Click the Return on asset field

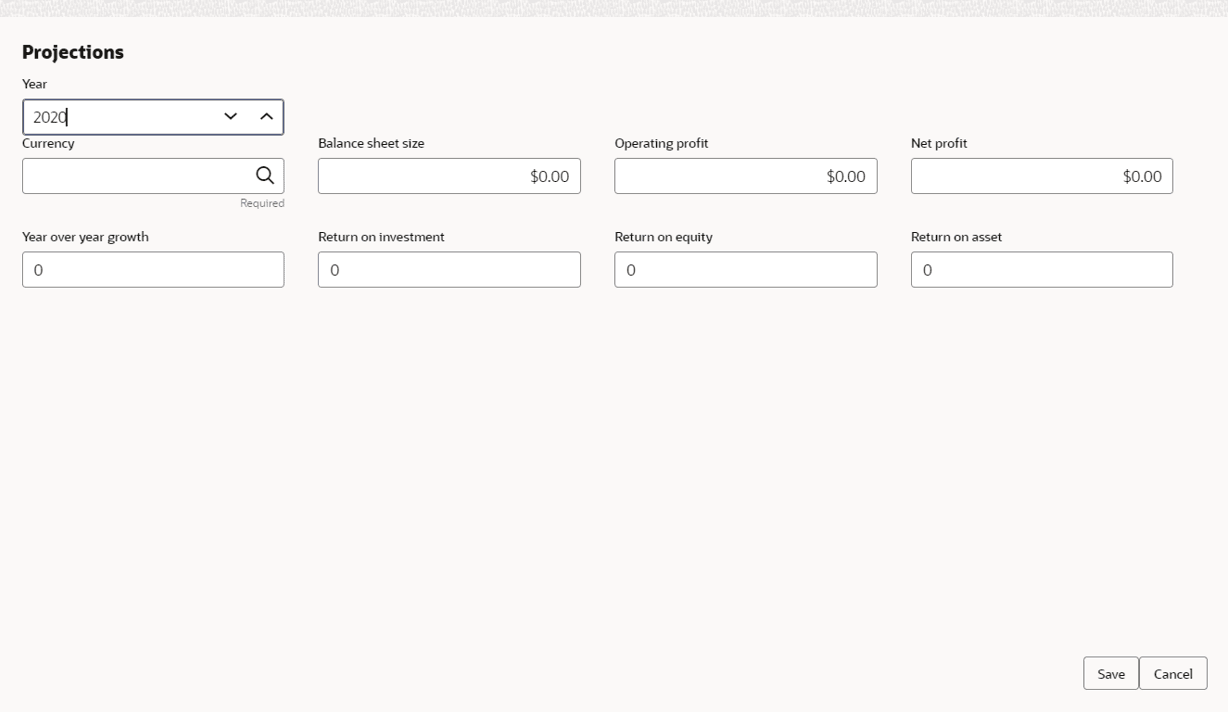[1042, 270]
